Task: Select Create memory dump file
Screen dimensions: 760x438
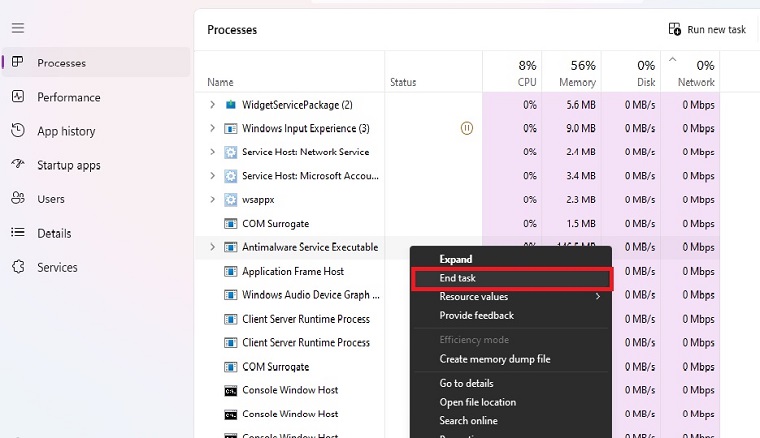Action: [494, 359]
